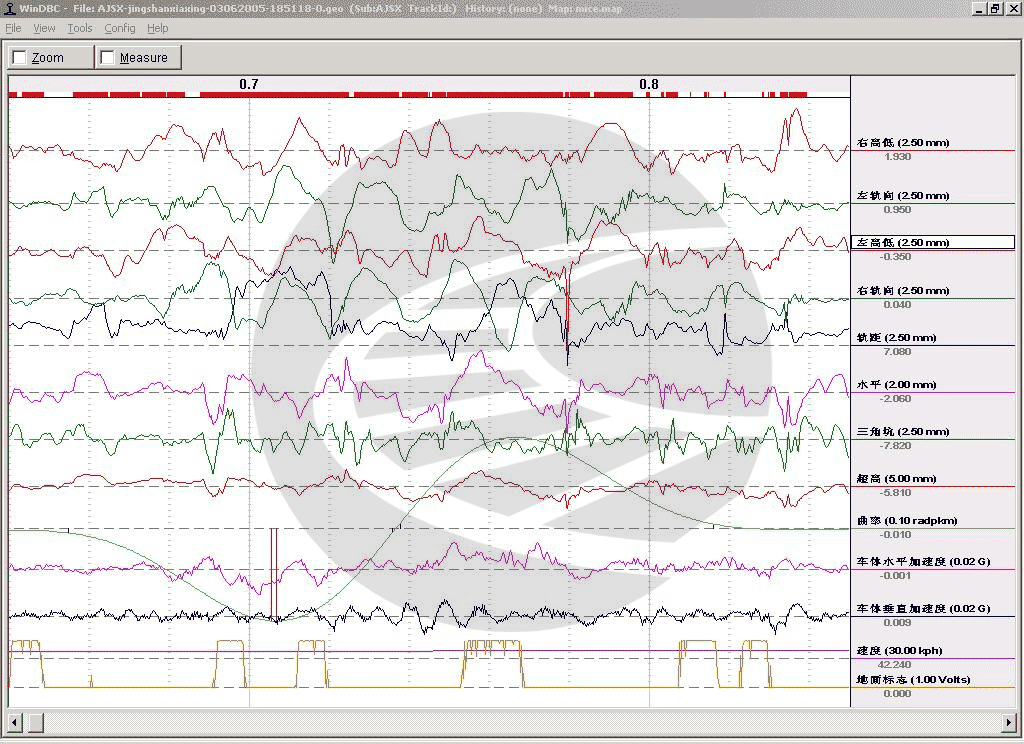Click the scroll left arrow button
Screen dimensions: 1024x744
pyautogui.click(x=14, y=722)
